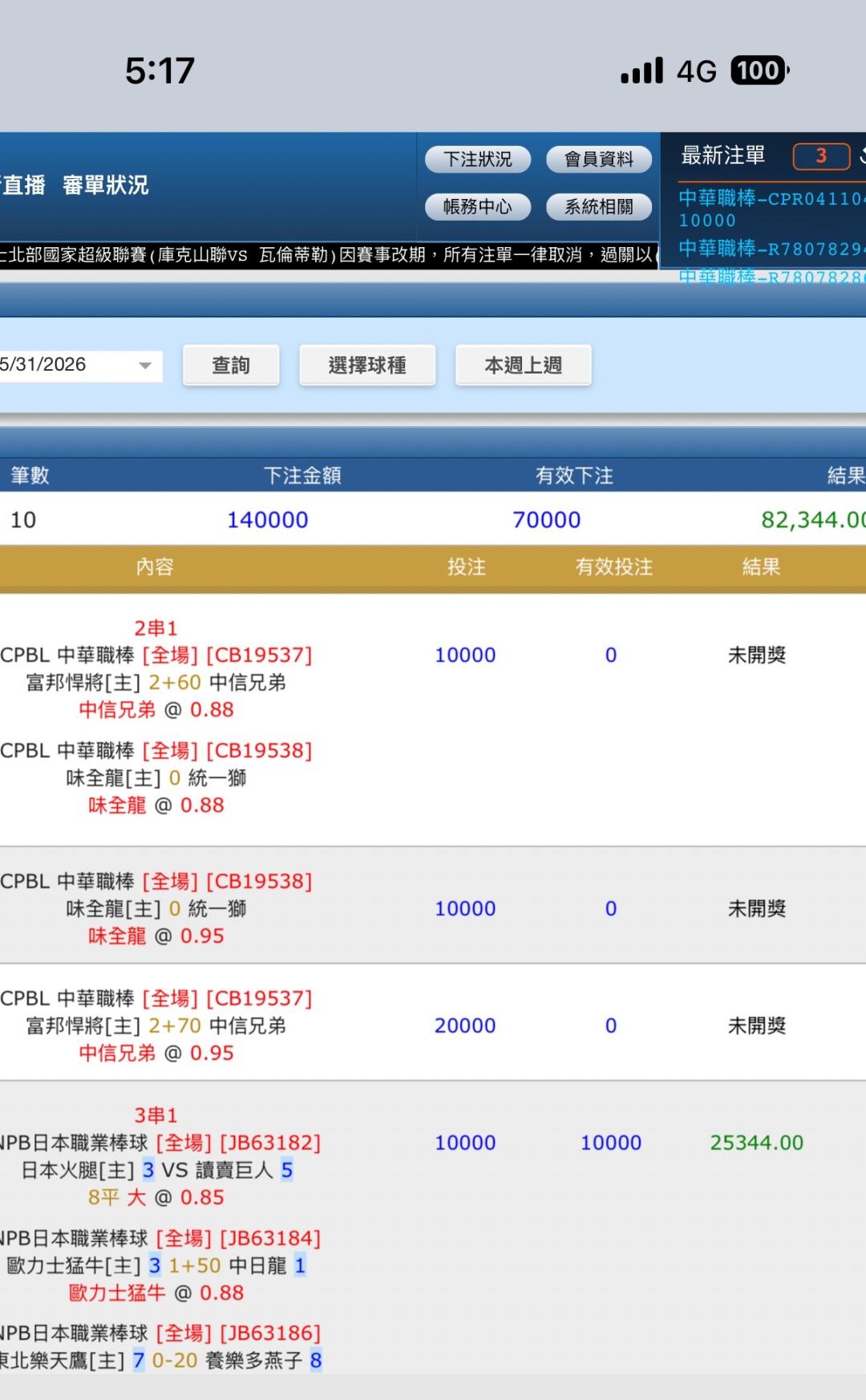866x1400 pixels.
Task: Open latest bet 中華職棒-R7807829 entry
Action: click(771, 249)
